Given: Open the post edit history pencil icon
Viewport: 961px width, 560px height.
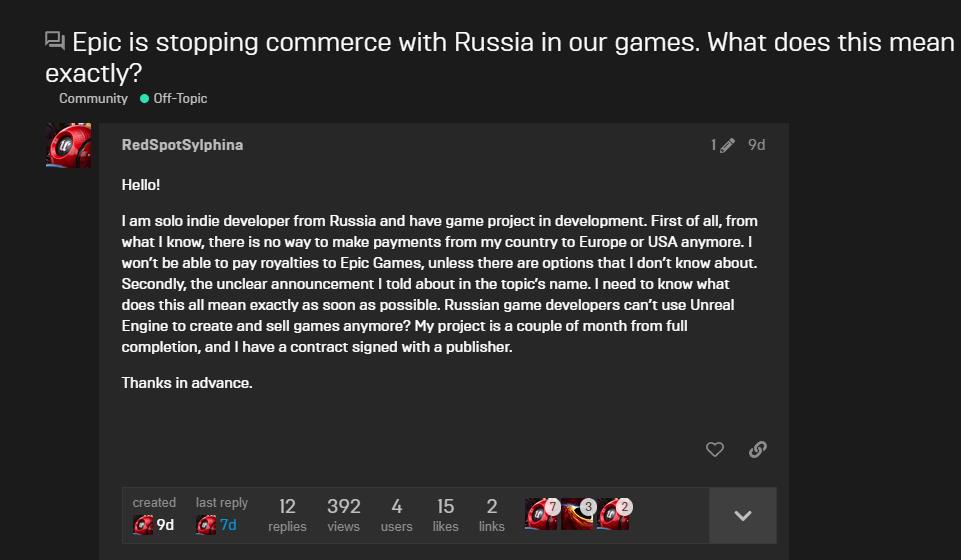Looking at the screenshot, I should 726,146.
